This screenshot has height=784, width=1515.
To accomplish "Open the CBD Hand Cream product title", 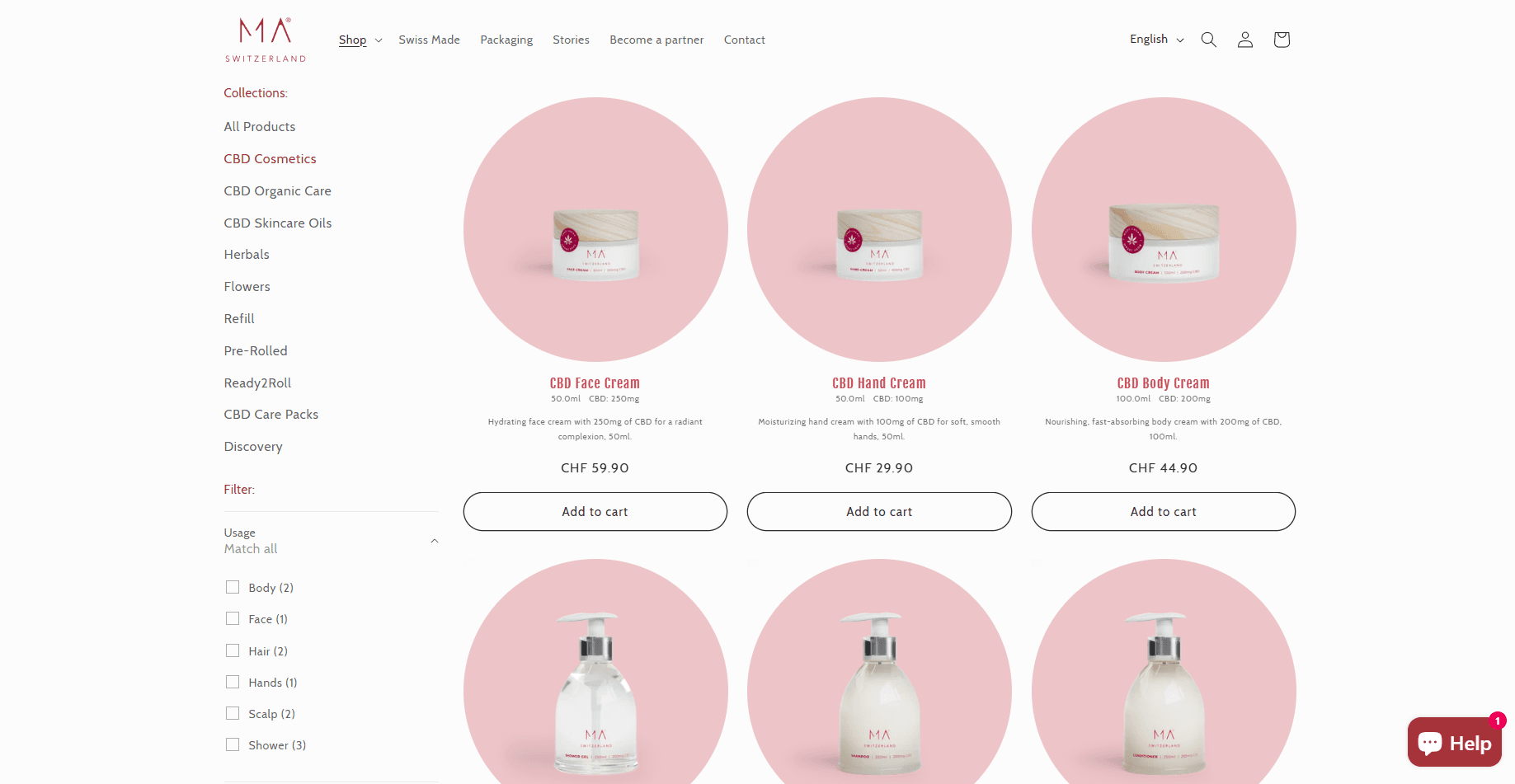I will [879, 383].
